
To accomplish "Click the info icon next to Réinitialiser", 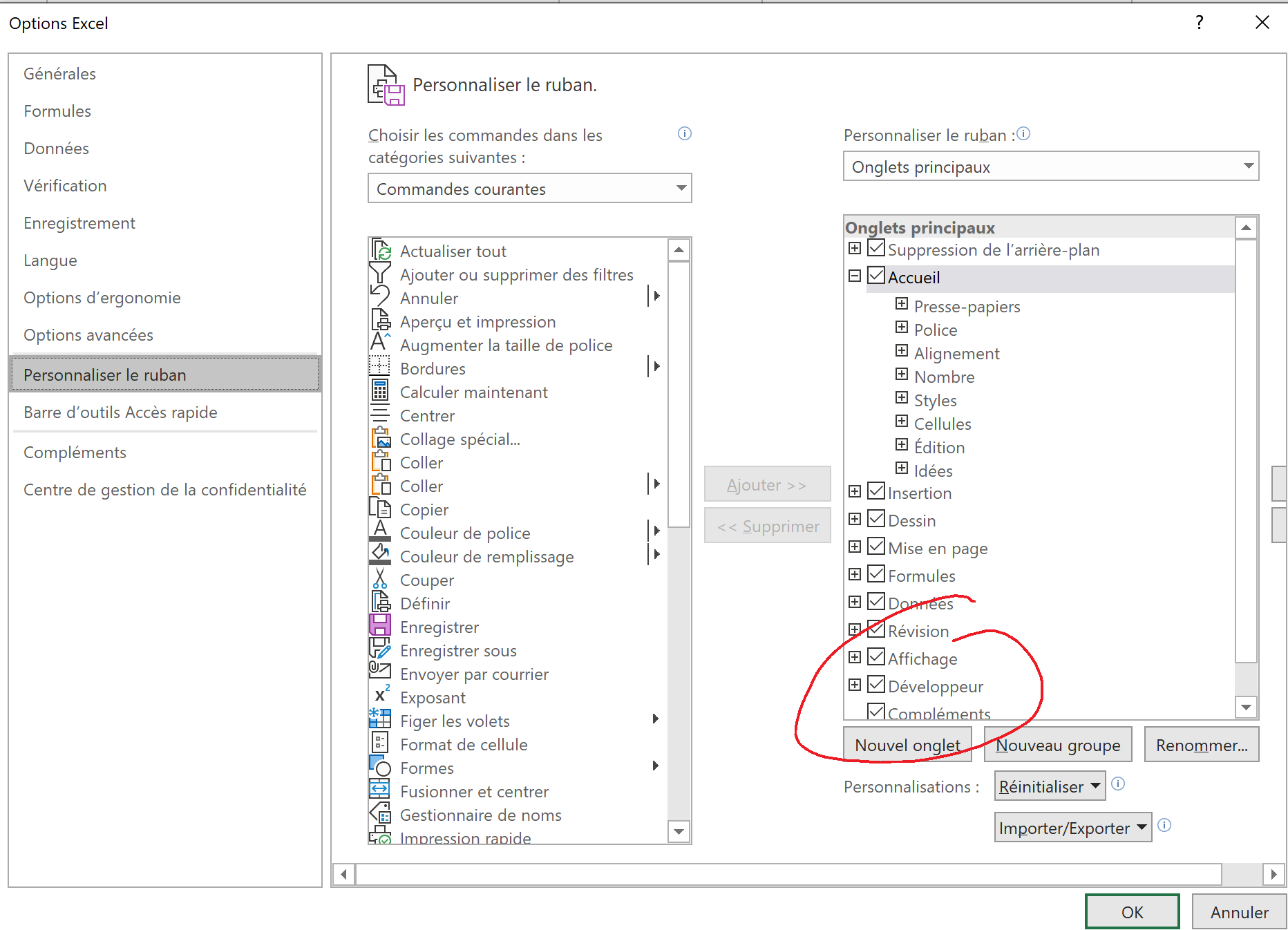I will (x=1118, y=784).
